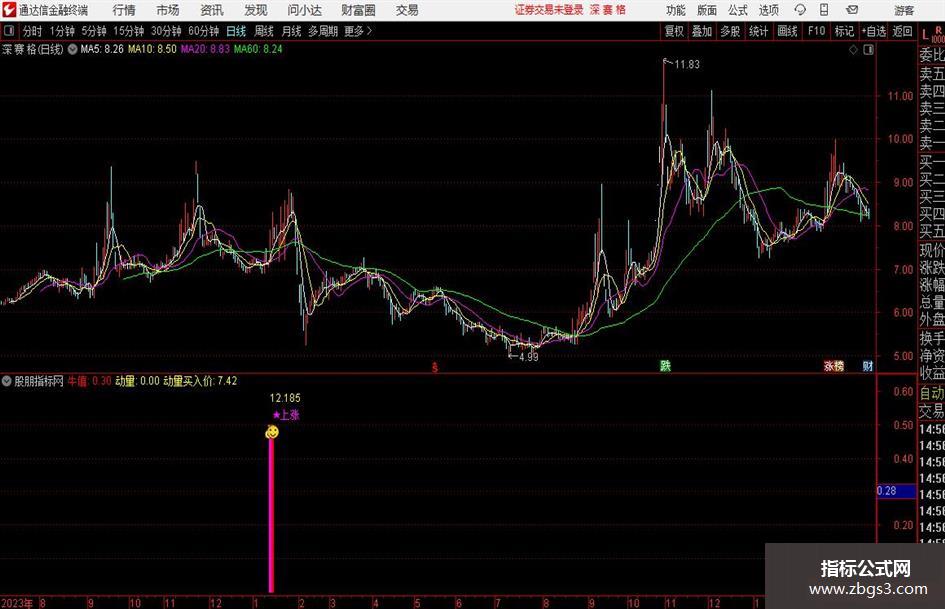
Task: Click the MA20: 8.83 indicator label
Action: click(x=206, y=49)
